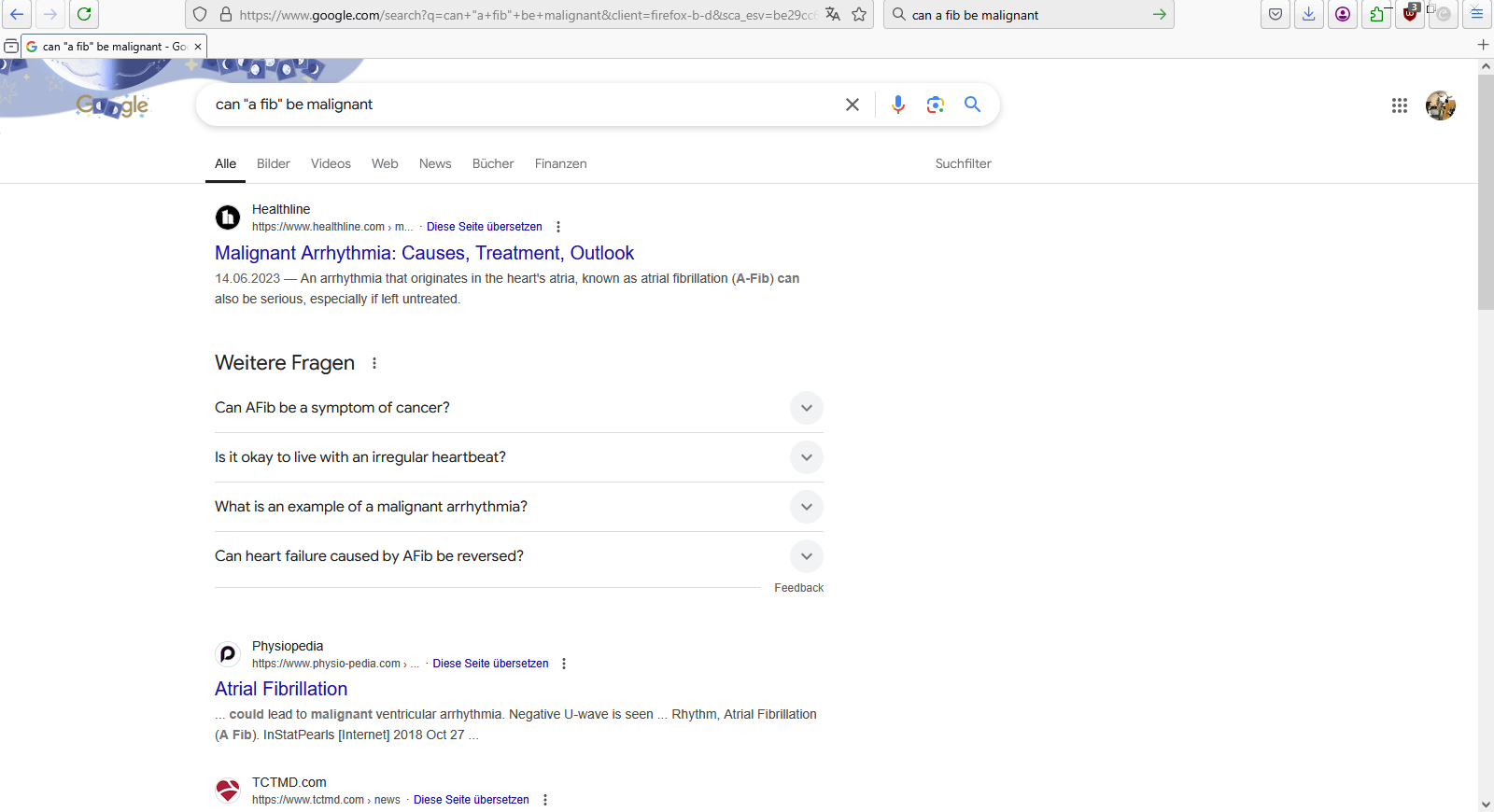Viewport: 1494px width, 812px height.
Task: Open Google Lens image search
Action: (935, 105)
